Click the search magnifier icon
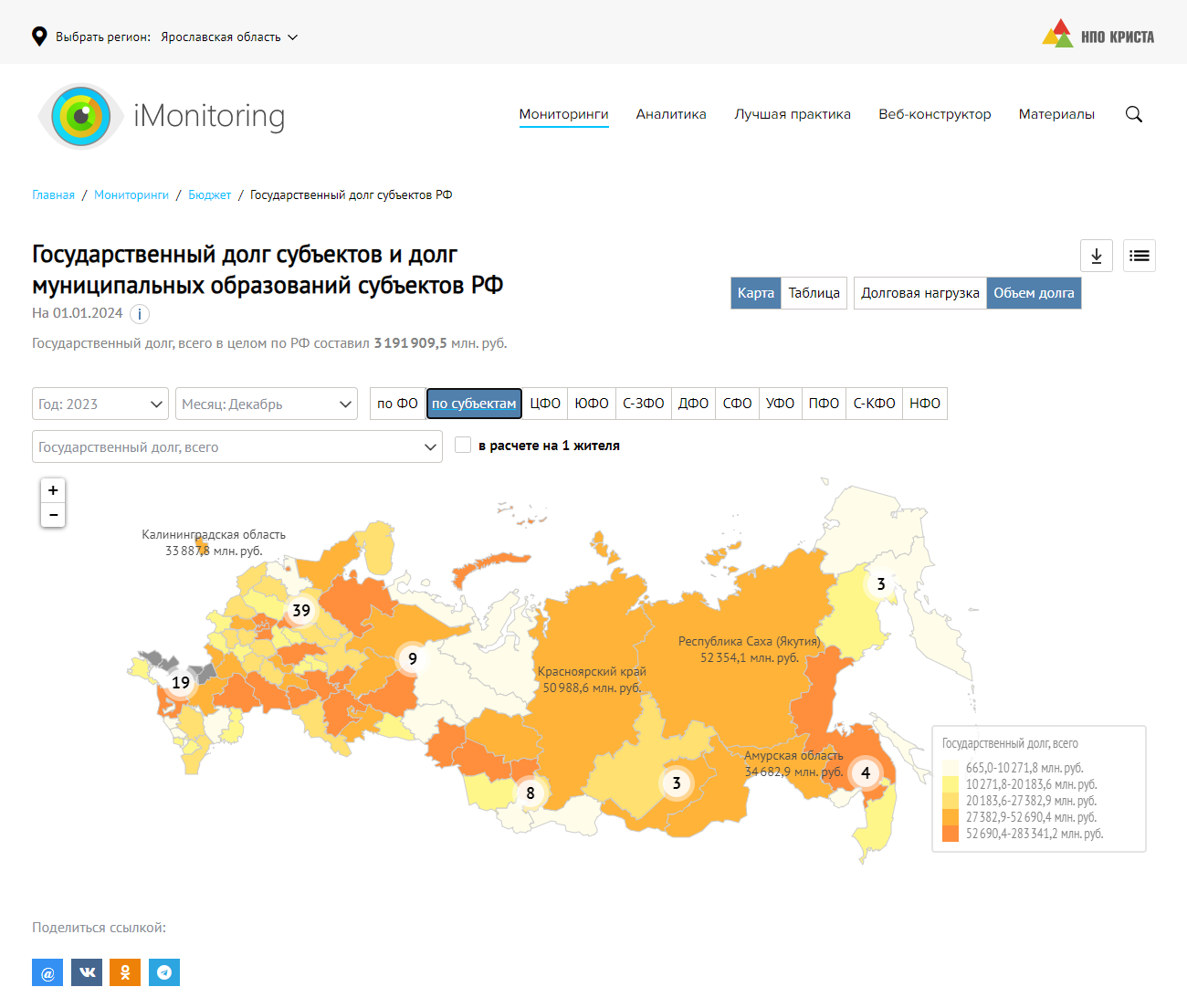Screen dimensions: 1187x1008 [1133, 114]
